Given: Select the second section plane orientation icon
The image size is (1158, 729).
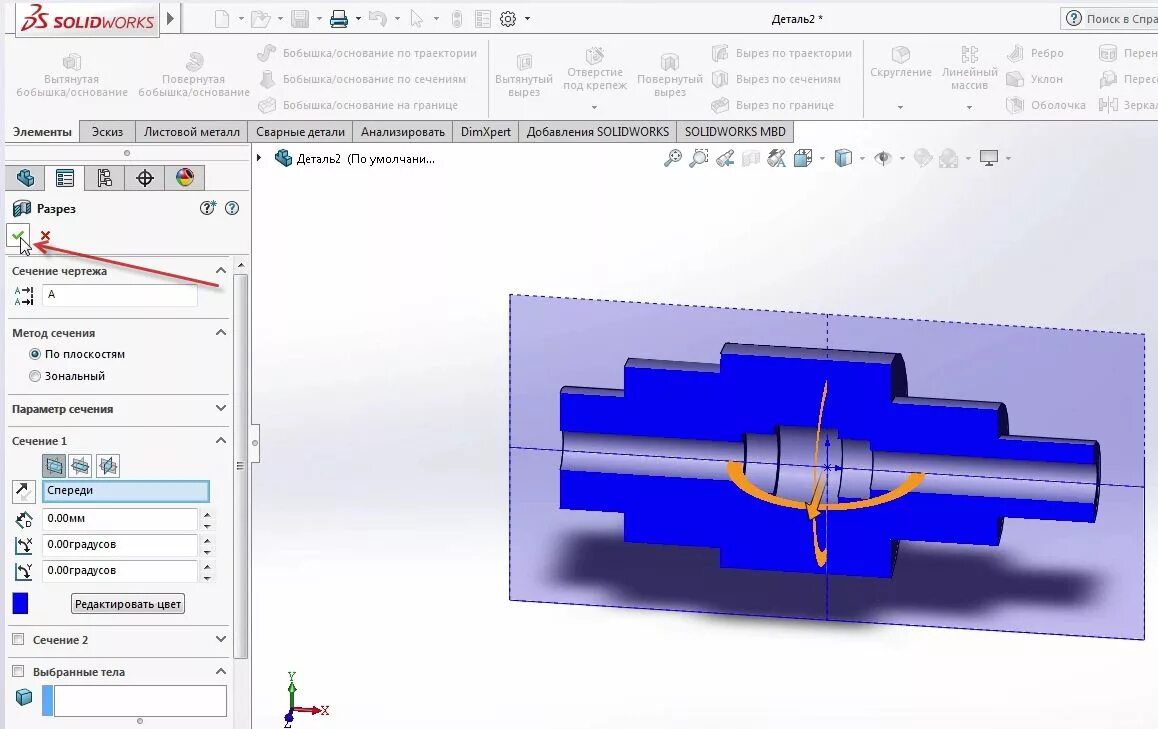Looking at the screenshot, I should [x=80, y=466].
